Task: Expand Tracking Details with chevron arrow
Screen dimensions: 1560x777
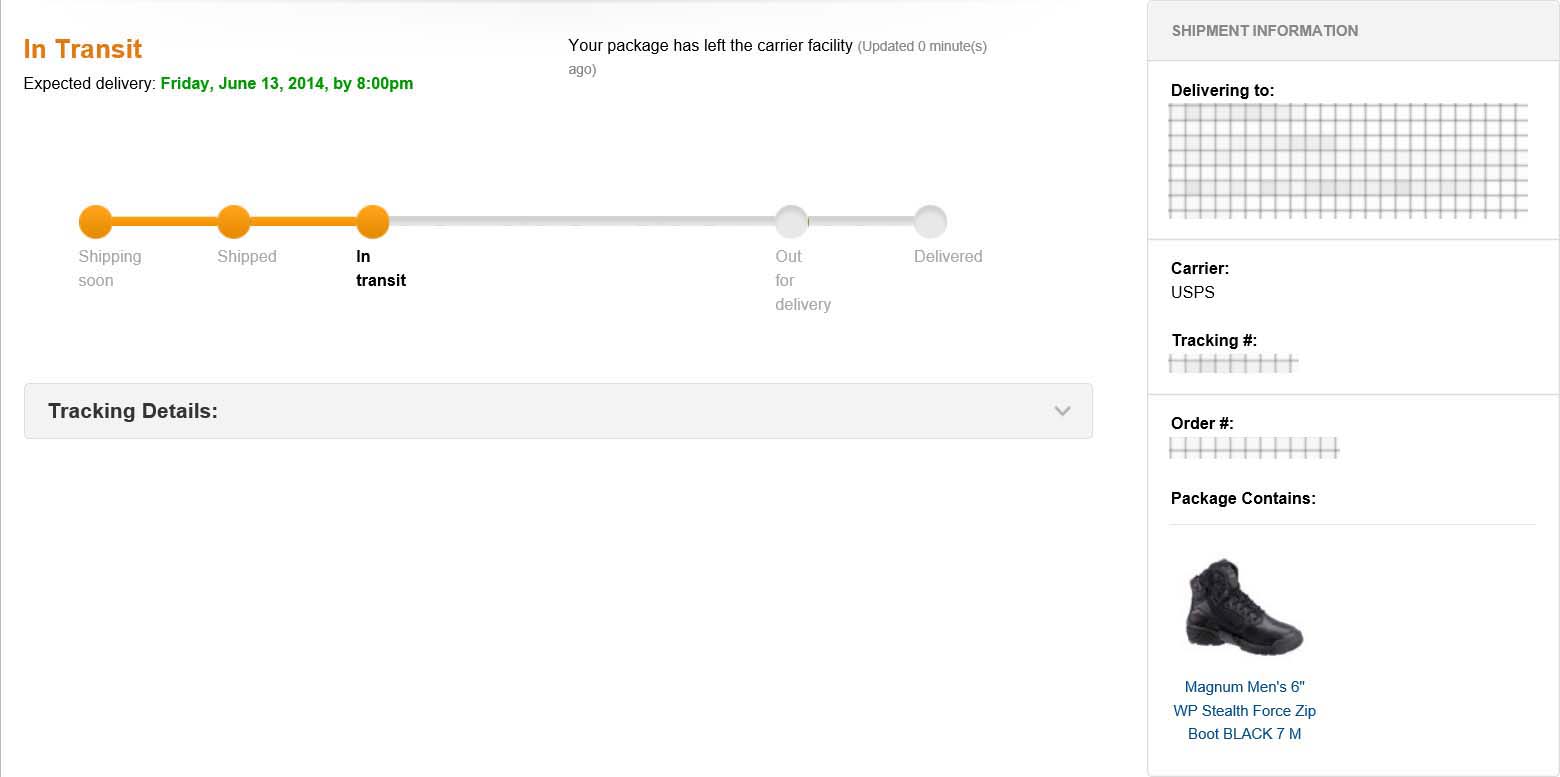Action: [x=1062, y=411]
